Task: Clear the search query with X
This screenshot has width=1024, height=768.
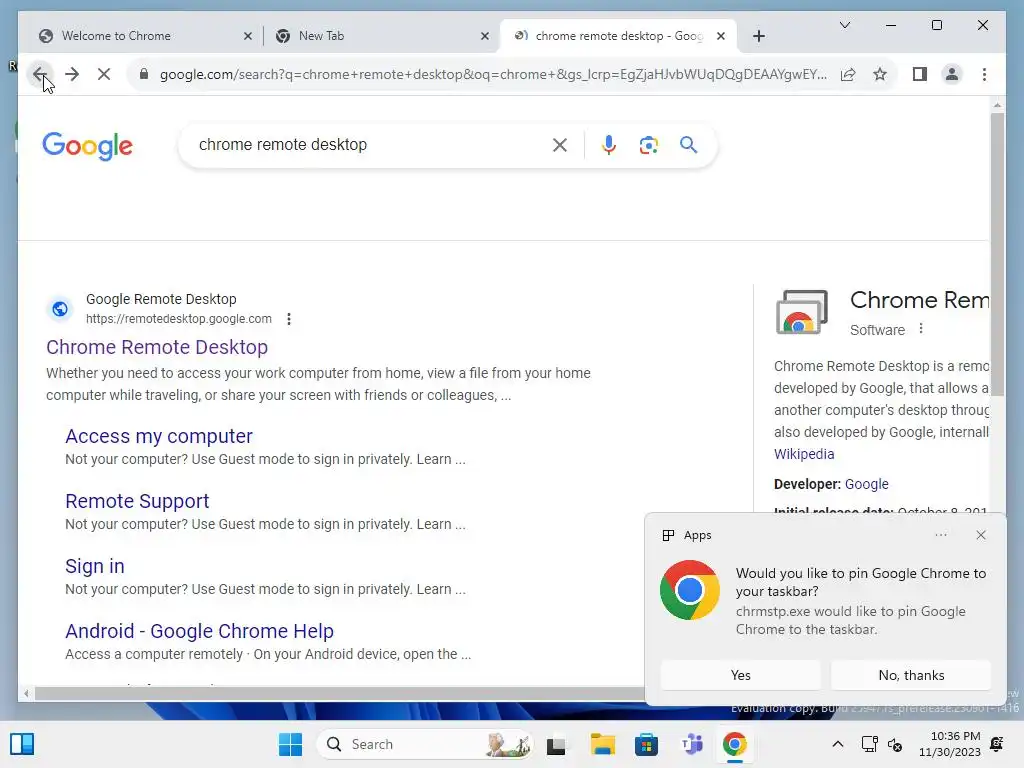Action: [560, 144]
